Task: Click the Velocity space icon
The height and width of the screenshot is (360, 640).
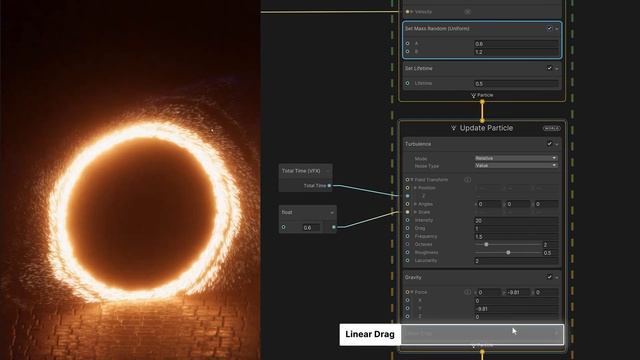Action: [467, 12]
